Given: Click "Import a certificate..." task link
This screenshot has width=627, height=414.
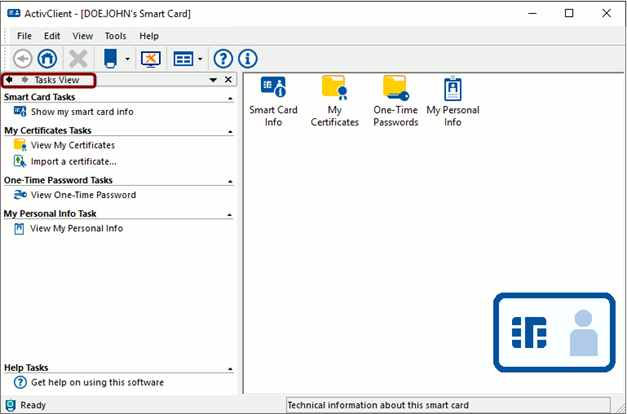Looking at the screenshot, I should 73,161.
